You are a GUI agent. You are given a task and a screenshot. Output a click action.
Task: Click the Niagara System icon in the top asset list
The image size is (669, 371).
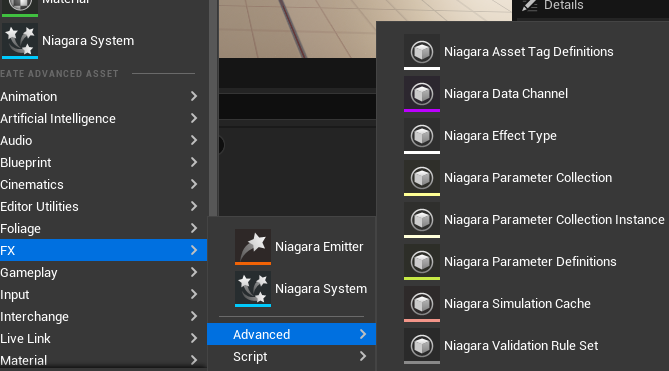(20, 41)
